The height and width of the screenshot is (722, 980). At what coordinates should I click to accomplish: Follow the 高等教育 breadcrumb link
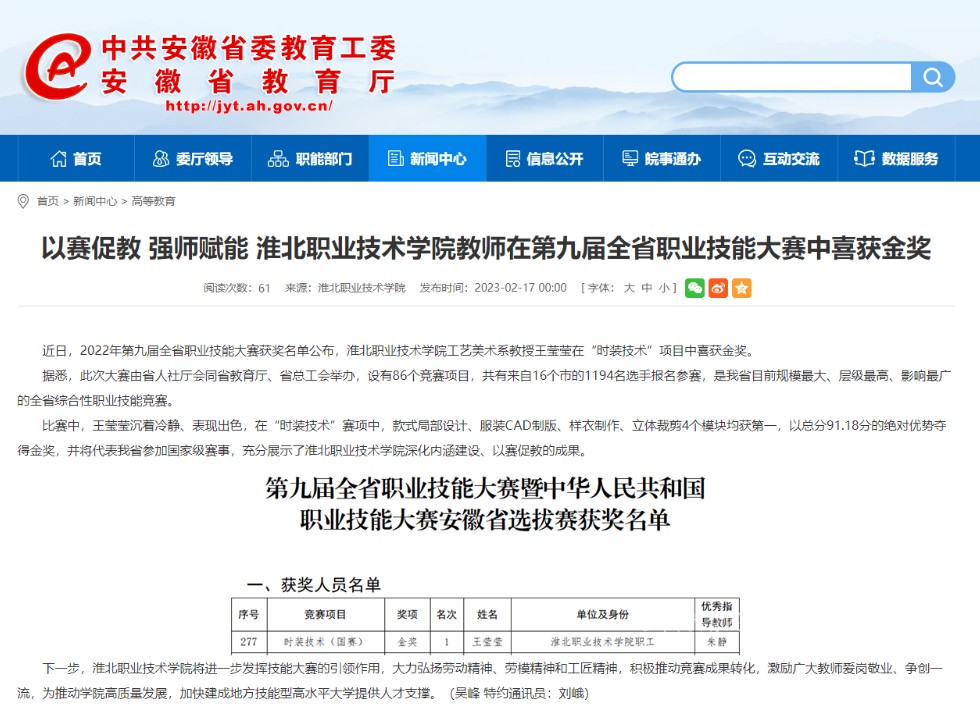pyautogui.click(x=154, y=201)
